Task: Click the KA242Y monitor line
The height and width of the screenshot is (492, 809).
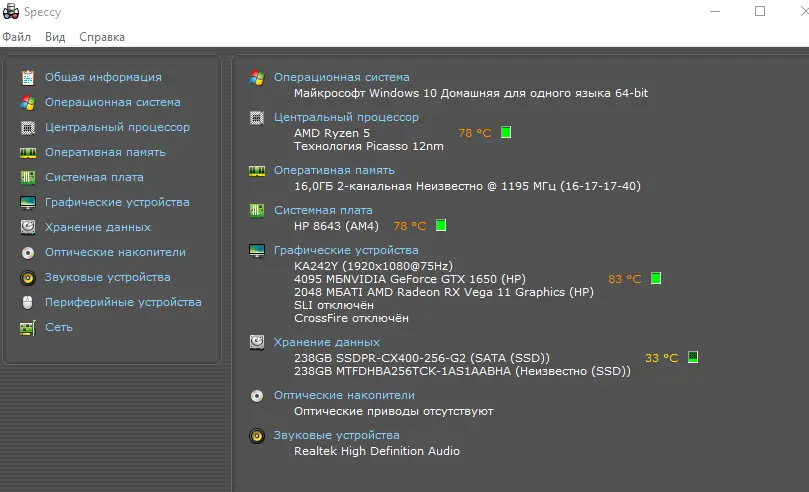Action: [374, 266]
